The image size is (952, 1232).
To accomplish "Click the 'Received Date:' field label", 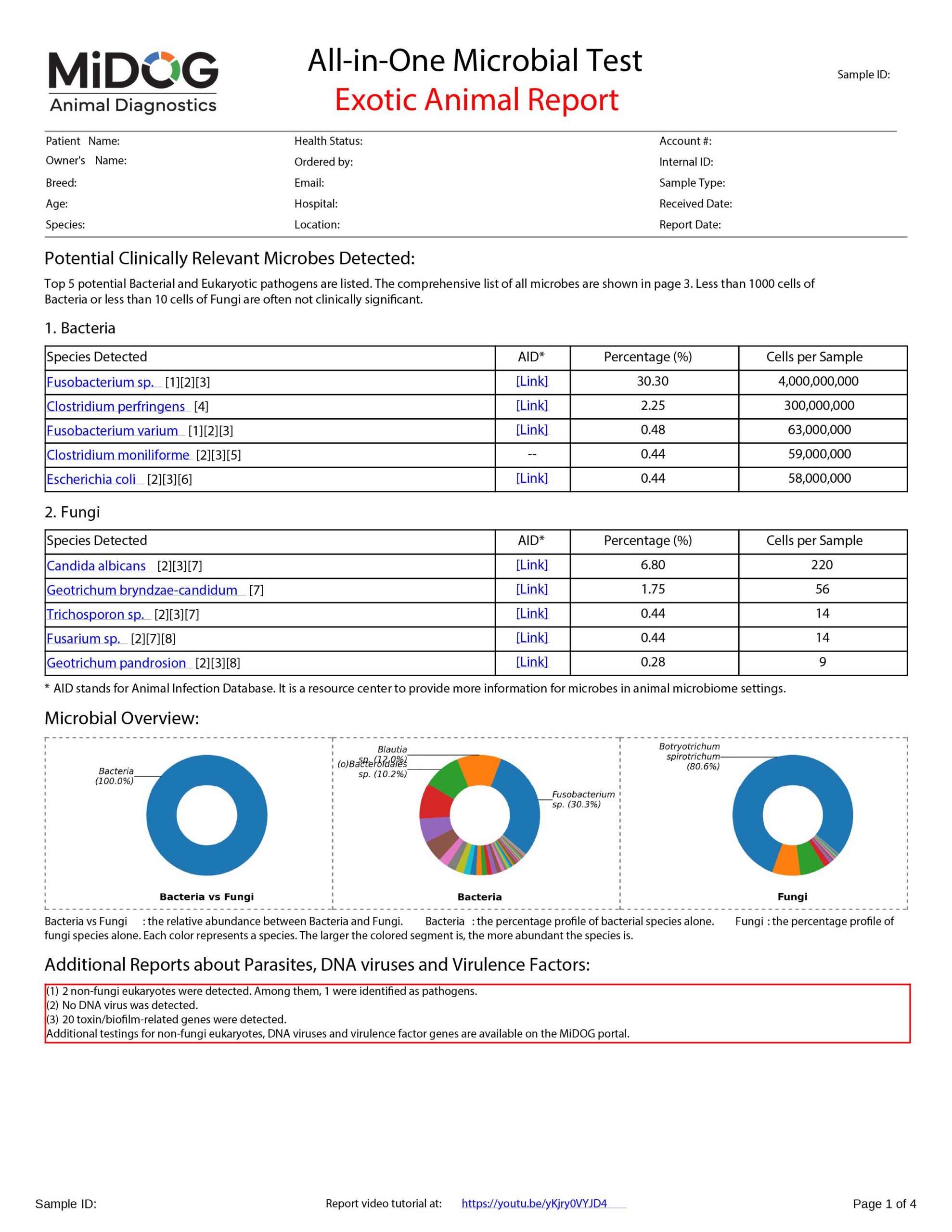I will 696,204.
